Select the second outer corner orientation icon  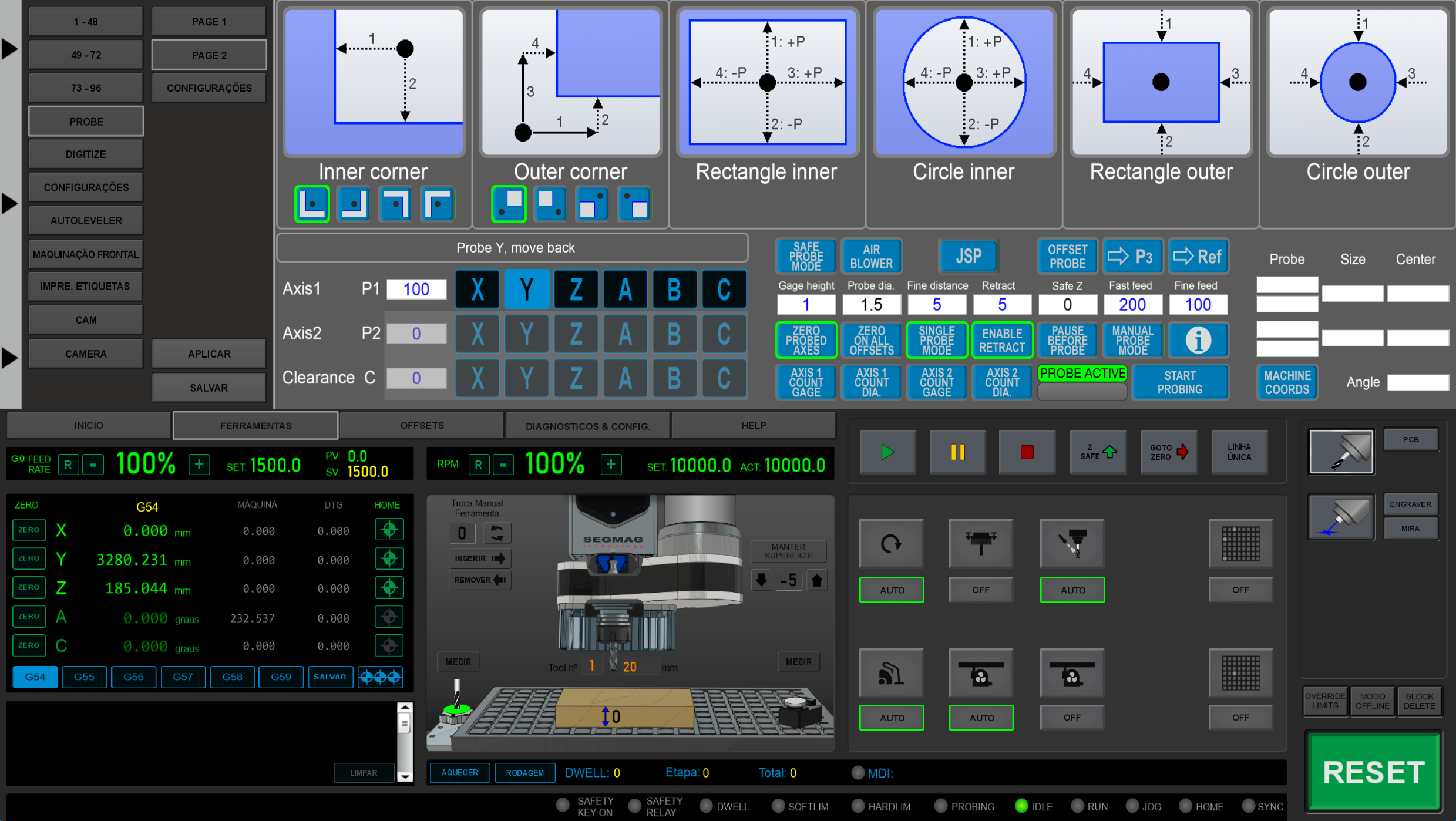point(550,204)
